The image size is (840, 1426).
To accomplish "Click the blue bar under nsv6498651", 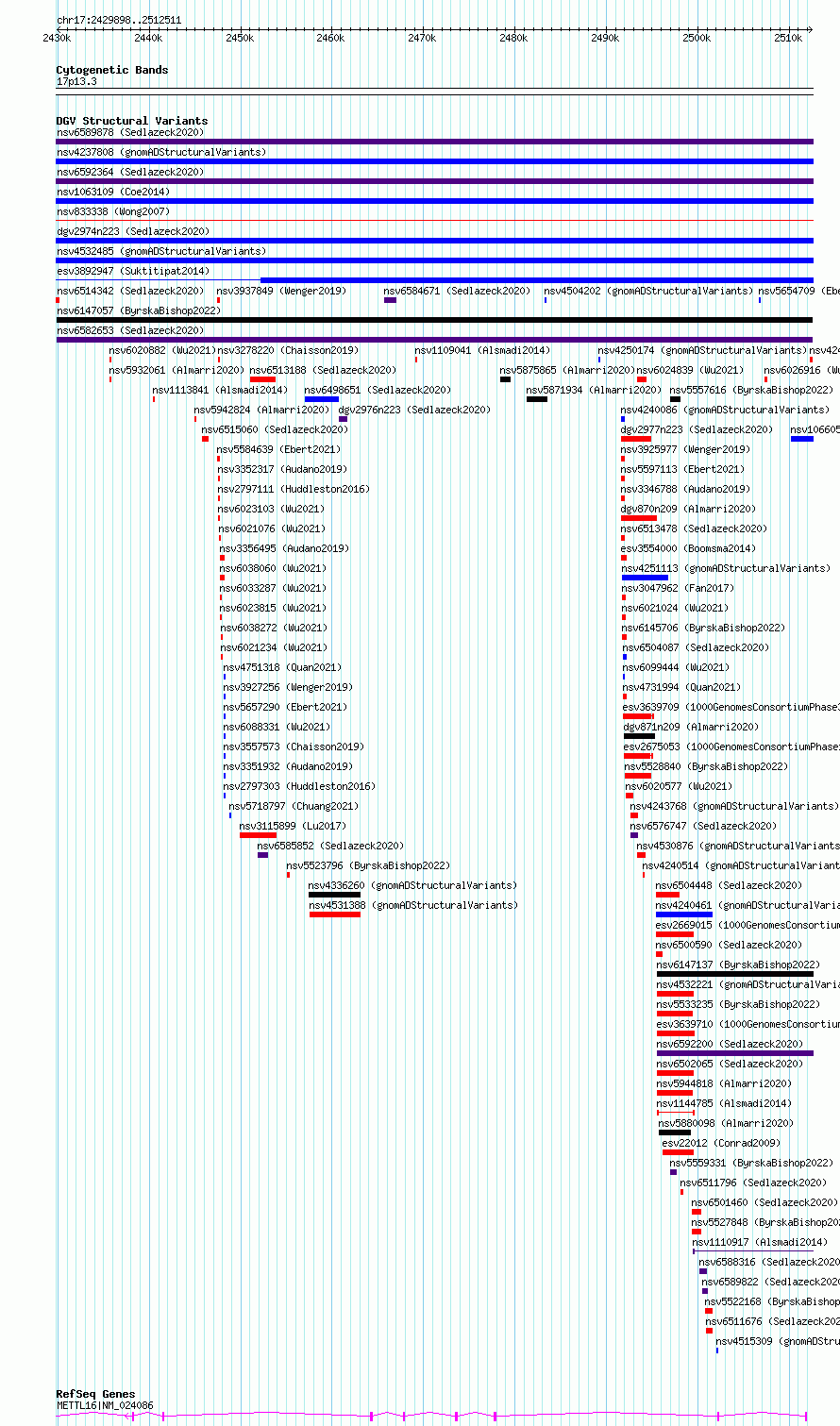I will 322,399.
